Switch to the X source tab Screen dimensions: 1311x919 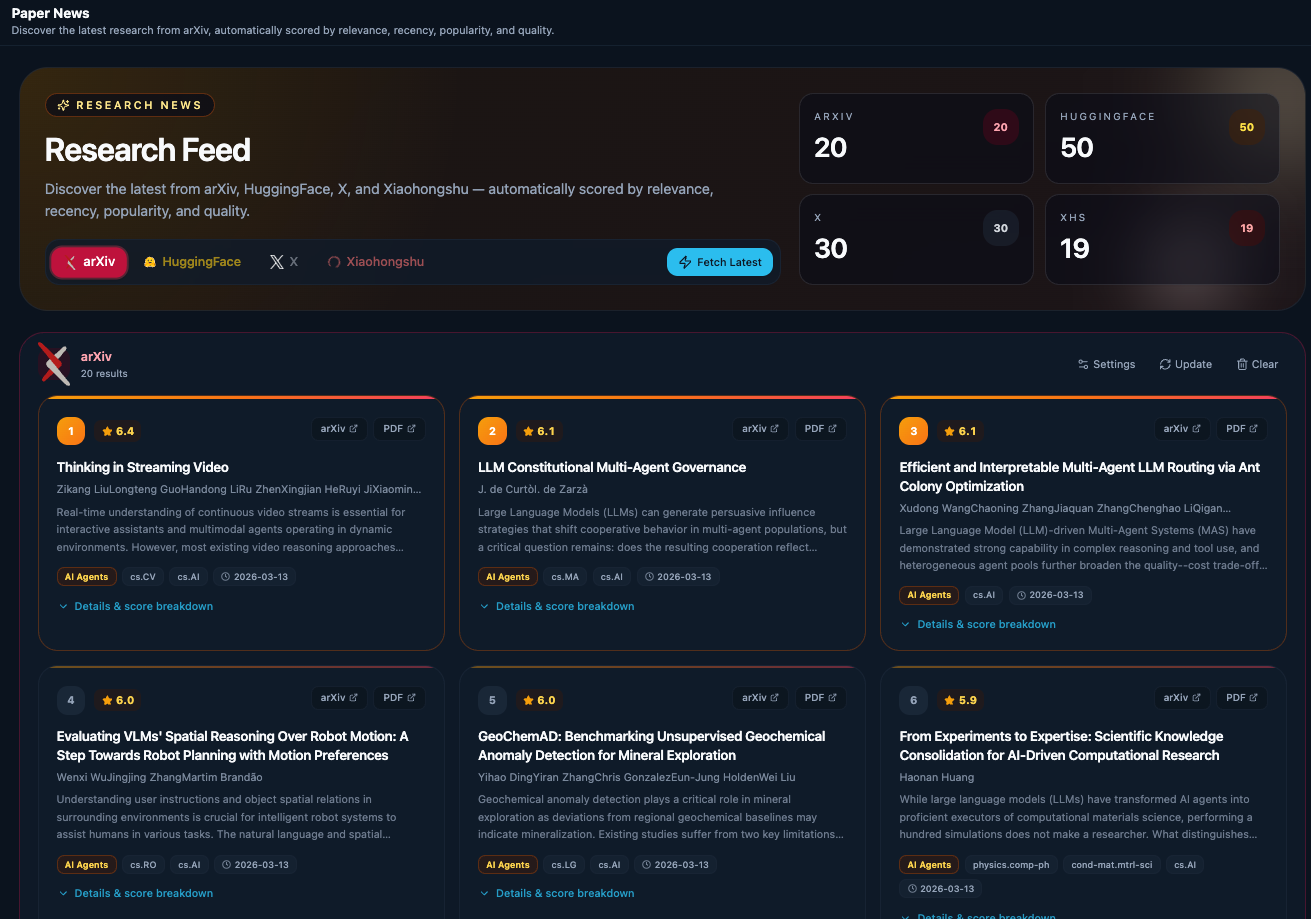coord(284,262)
